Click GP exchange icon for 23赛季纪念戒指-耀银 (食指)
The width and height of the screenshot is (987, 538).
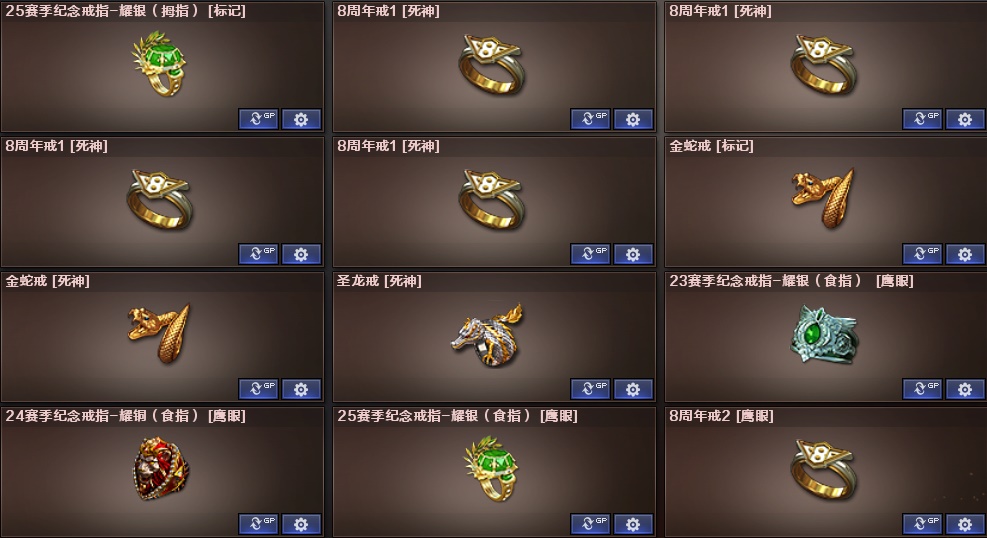pos(922,389)
